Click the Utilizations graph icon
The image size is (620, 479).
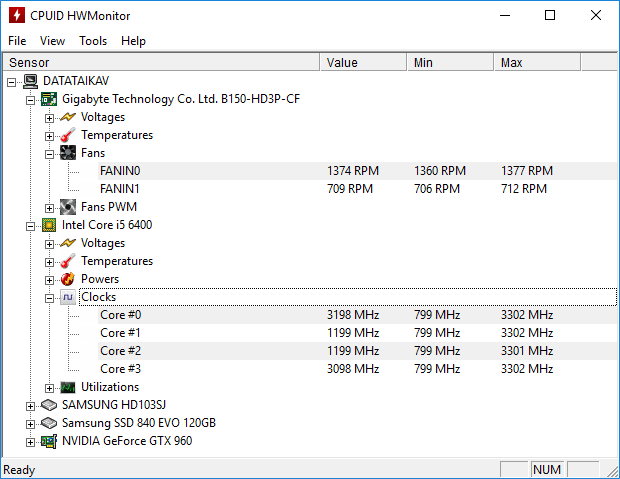[x=68, y=387]
